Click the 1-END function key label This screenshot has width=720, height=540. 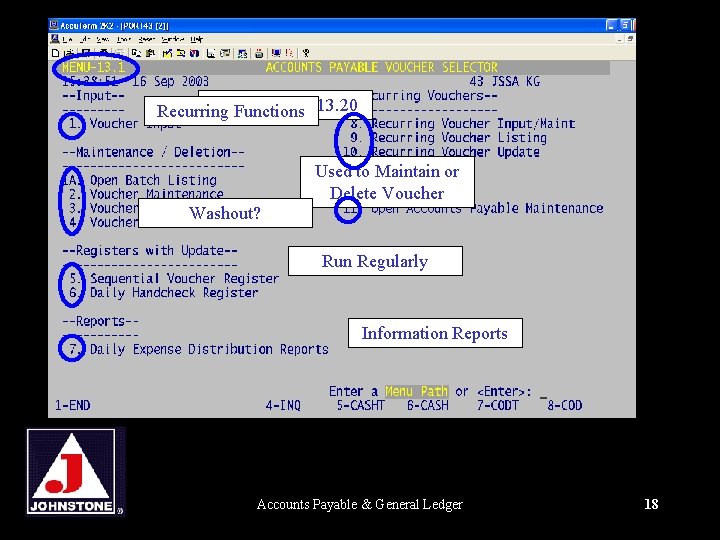point(73,405)
